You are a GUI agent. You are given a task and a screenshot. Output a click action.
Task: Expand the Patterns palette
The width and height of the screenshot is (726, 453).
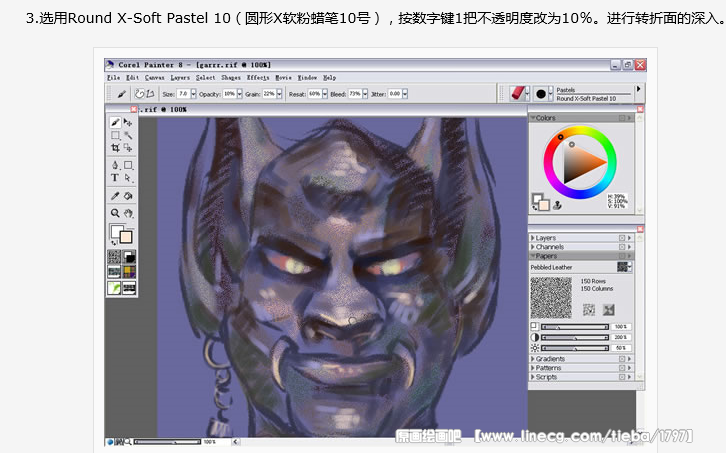[532, 368]
